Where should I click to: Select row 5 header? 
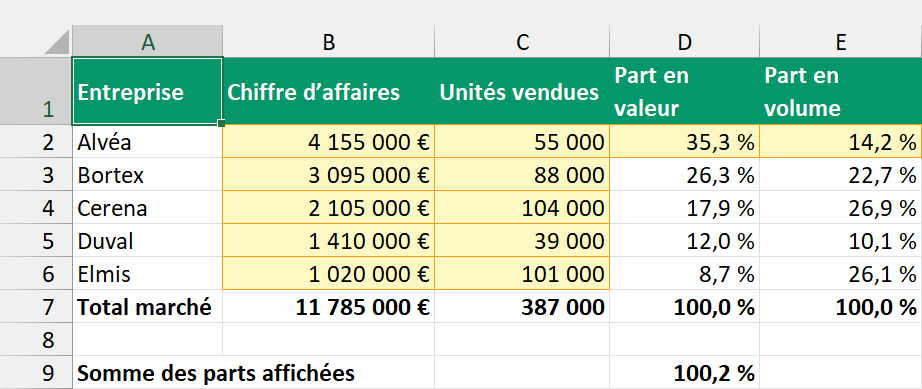click(36, 240)
